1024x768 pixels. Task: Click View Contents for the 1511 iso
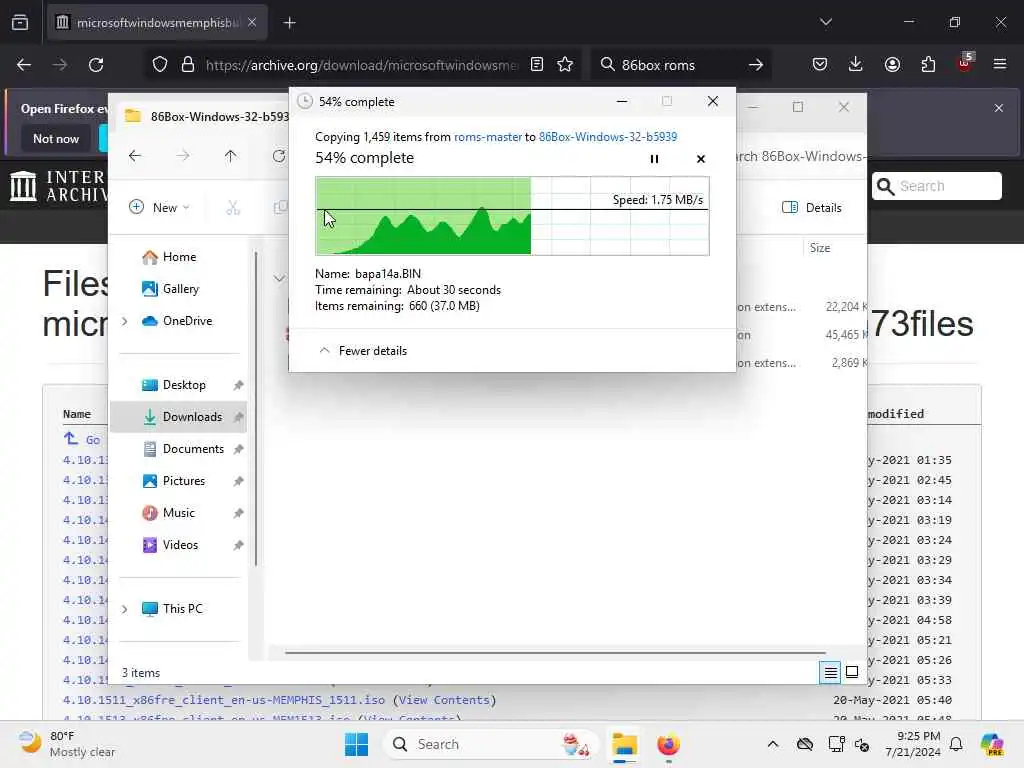[x=445, y=700]
